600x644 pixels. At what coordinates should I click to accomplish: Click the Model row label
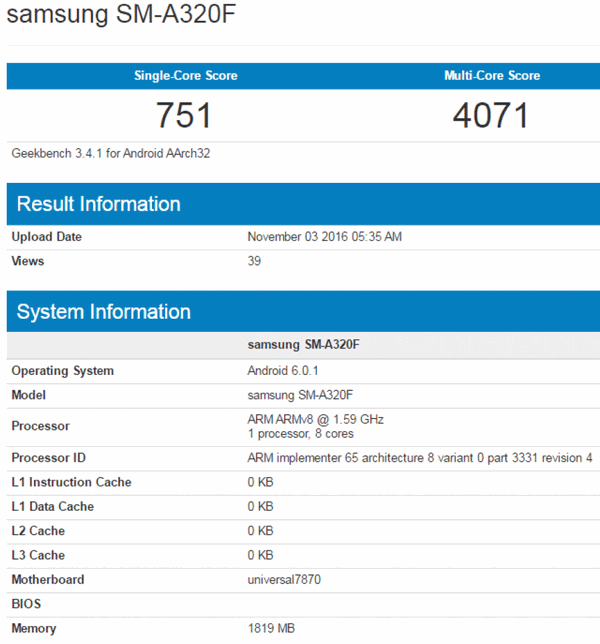pos(28,395)
